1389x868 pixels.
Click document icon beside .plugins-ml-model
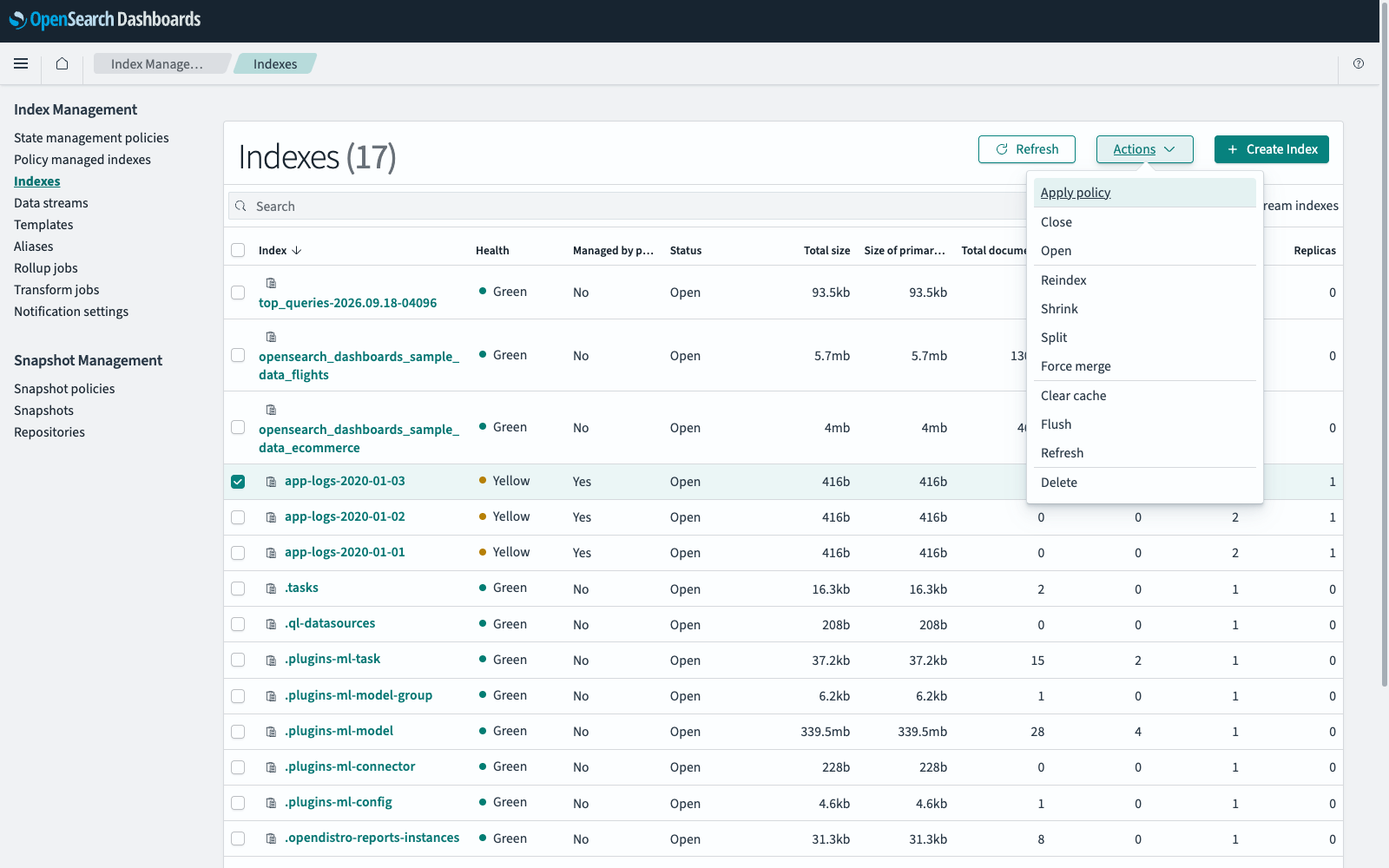[271, 732]
